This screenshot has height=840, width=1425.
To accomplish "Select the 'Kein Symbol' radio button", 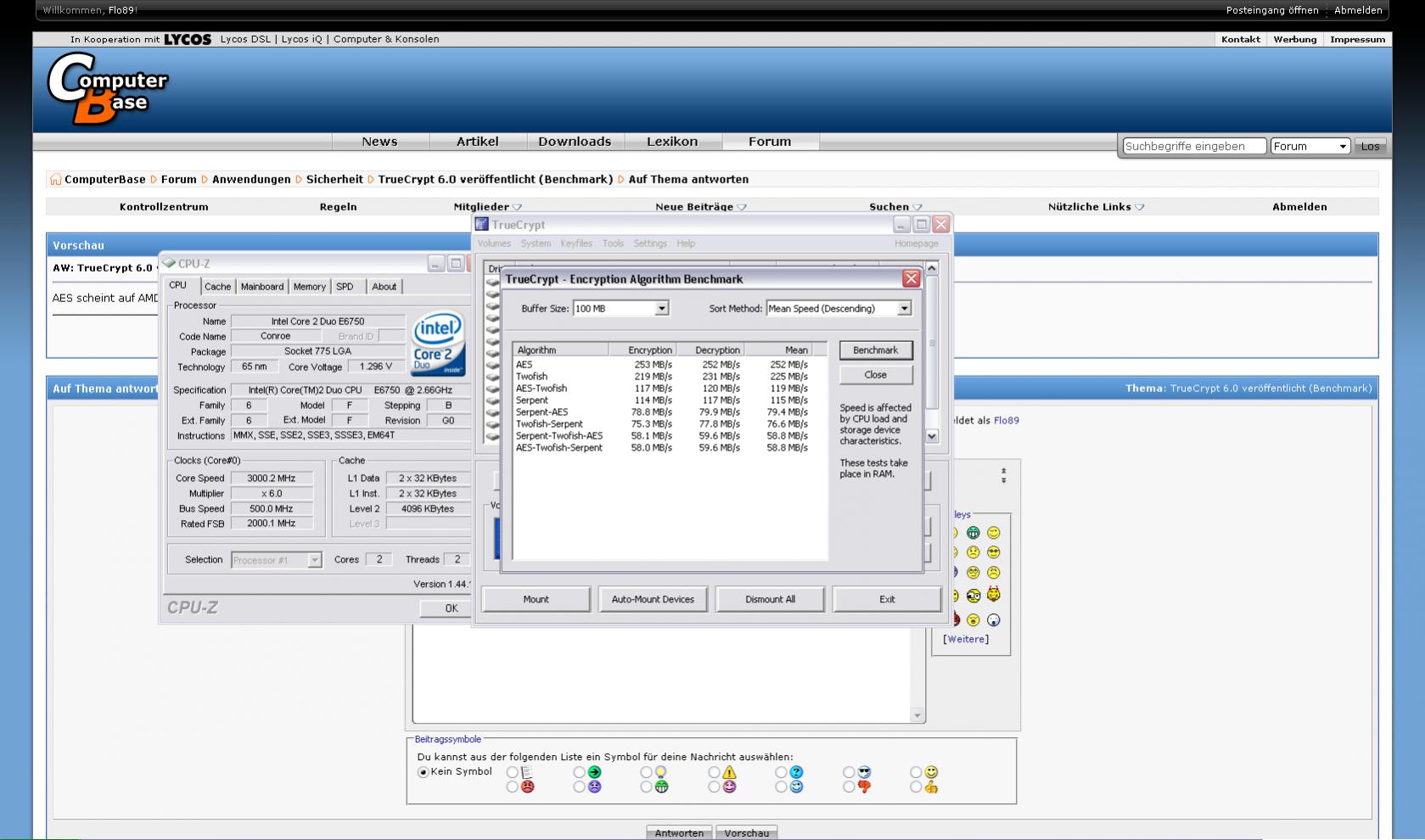I will click(423, 772).
